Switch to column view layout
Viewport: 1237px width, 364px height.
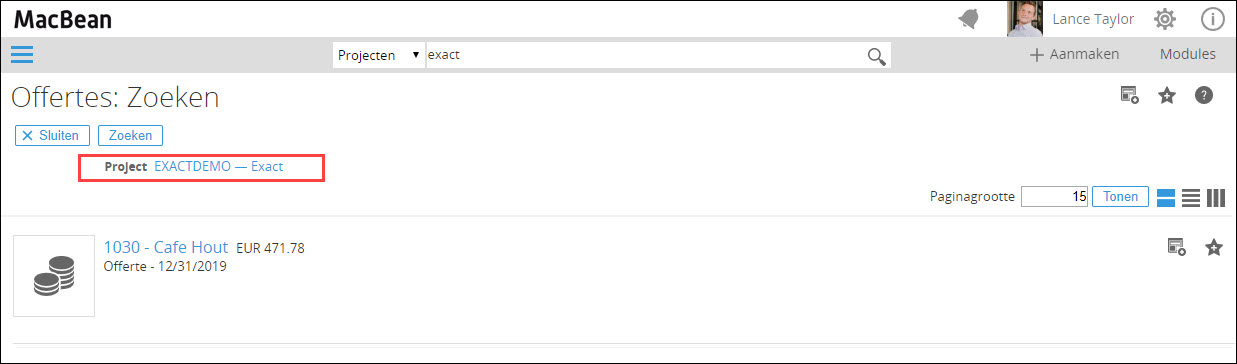1215,197
